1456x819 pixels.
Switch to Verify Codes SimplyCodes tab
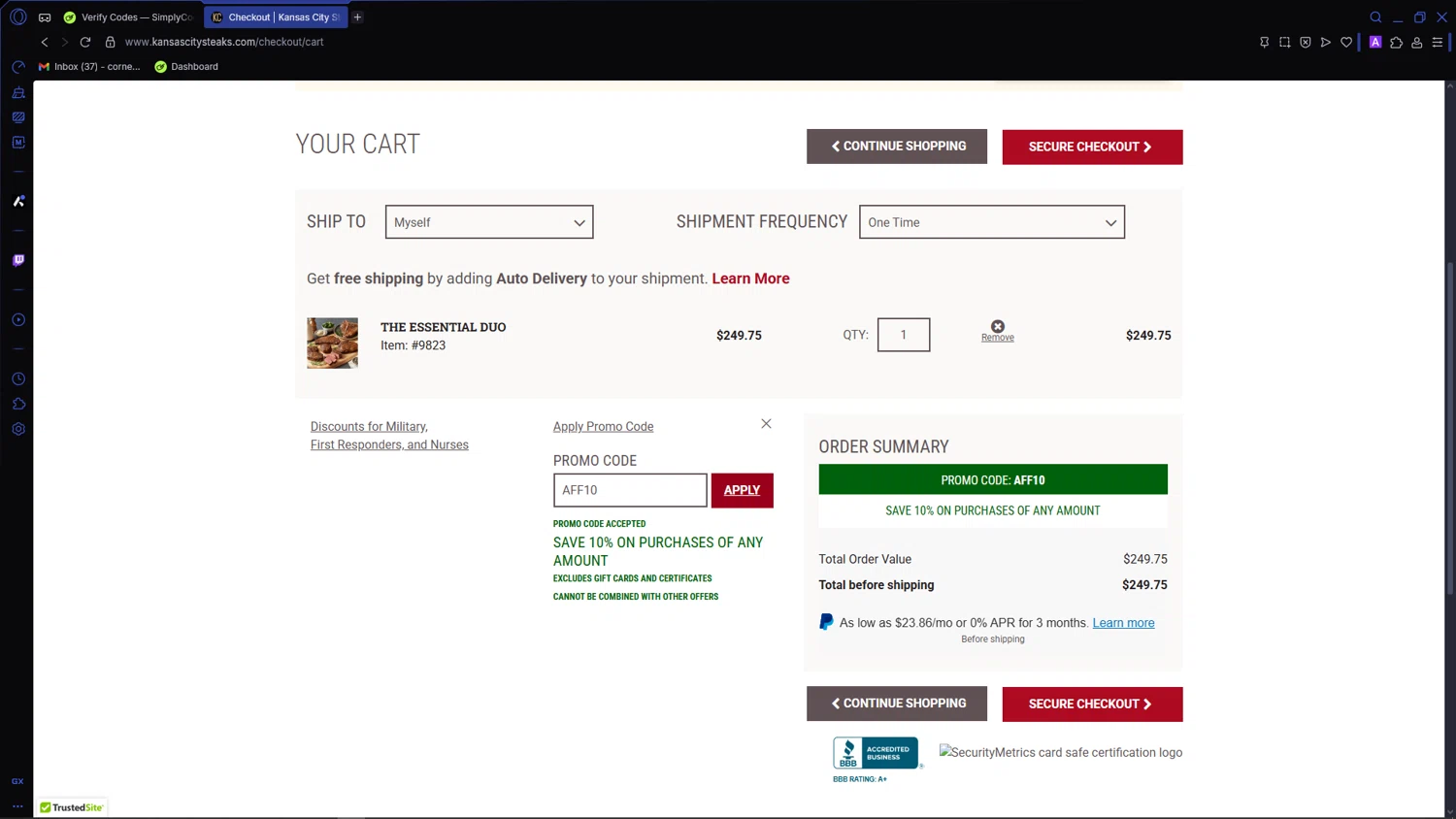coord(129,17)
